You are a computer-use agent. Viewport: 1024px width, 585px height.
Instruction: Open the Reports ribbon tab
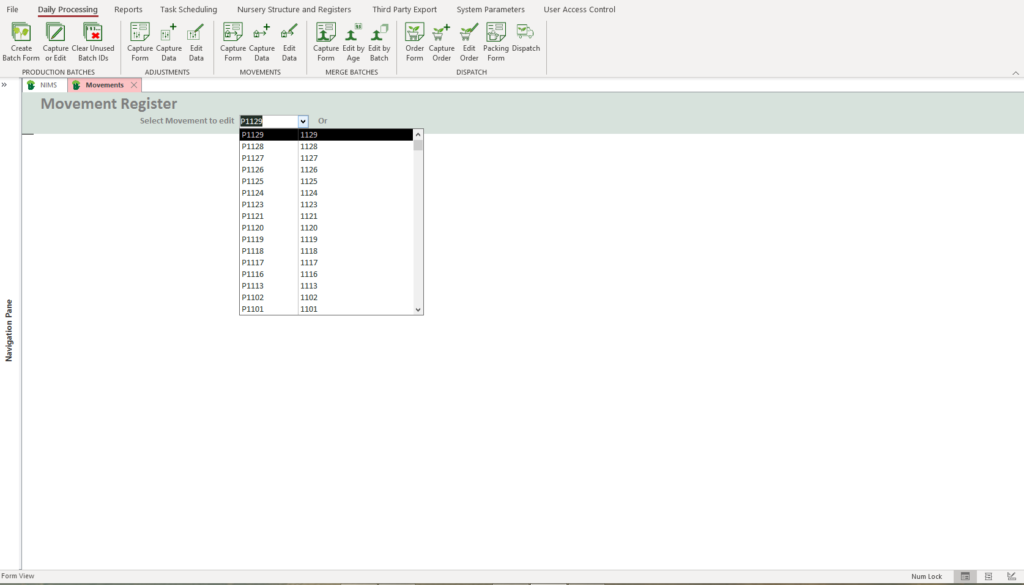128,10
